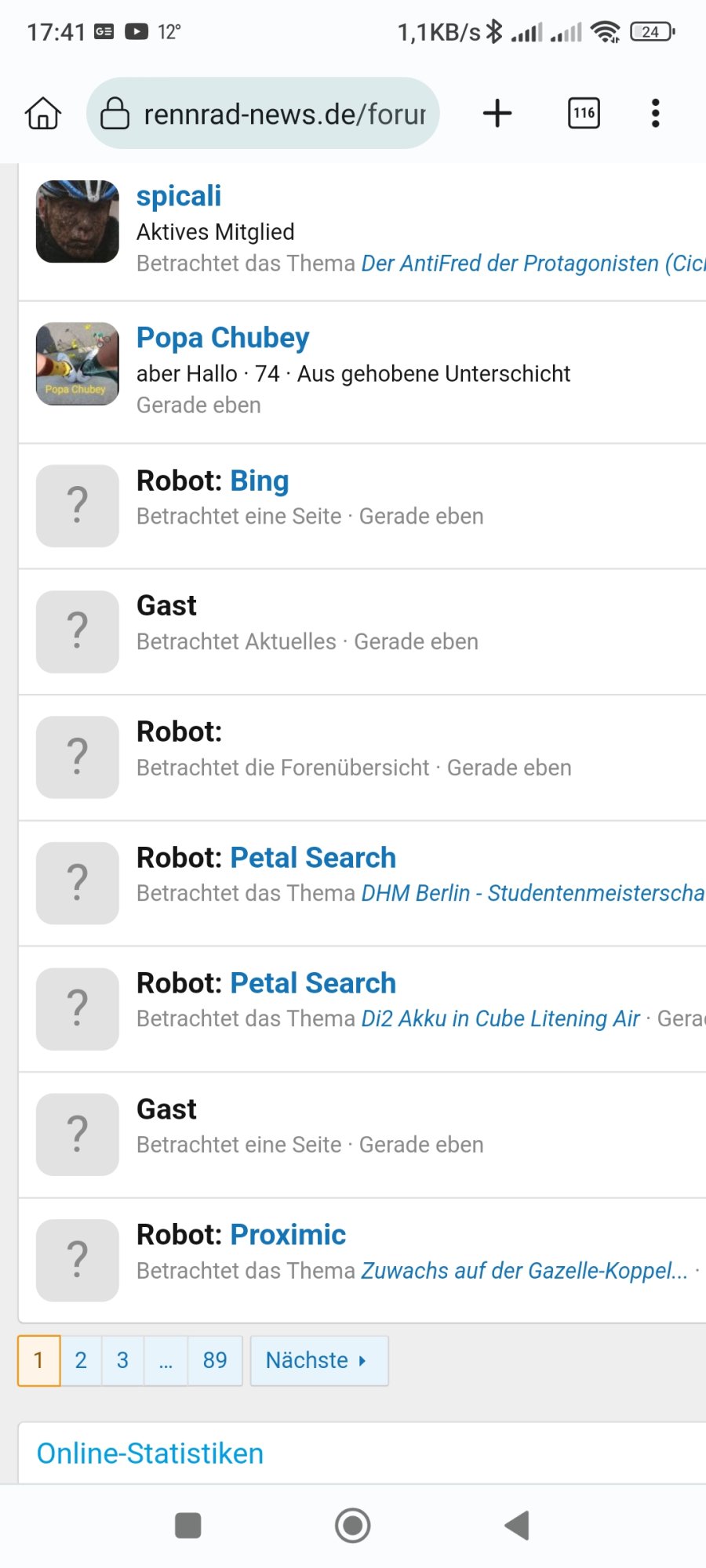Image resolution: width=706 pixels, height=1568 pixels.
Task: Advance with the Nächste arrow button
Action: coord(318,1360)
